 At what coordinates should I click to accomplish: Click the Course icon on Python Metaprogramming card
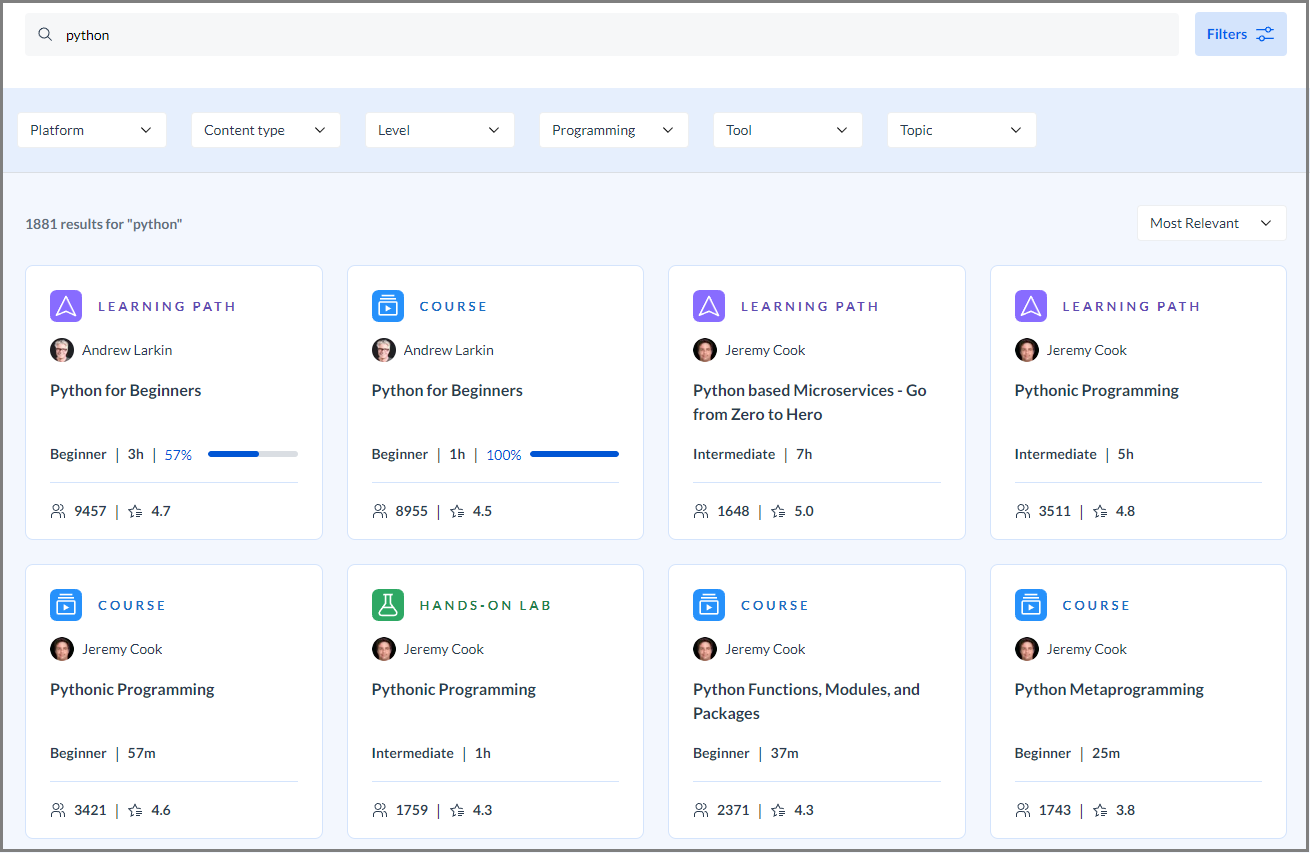(x=1031, y=605)
